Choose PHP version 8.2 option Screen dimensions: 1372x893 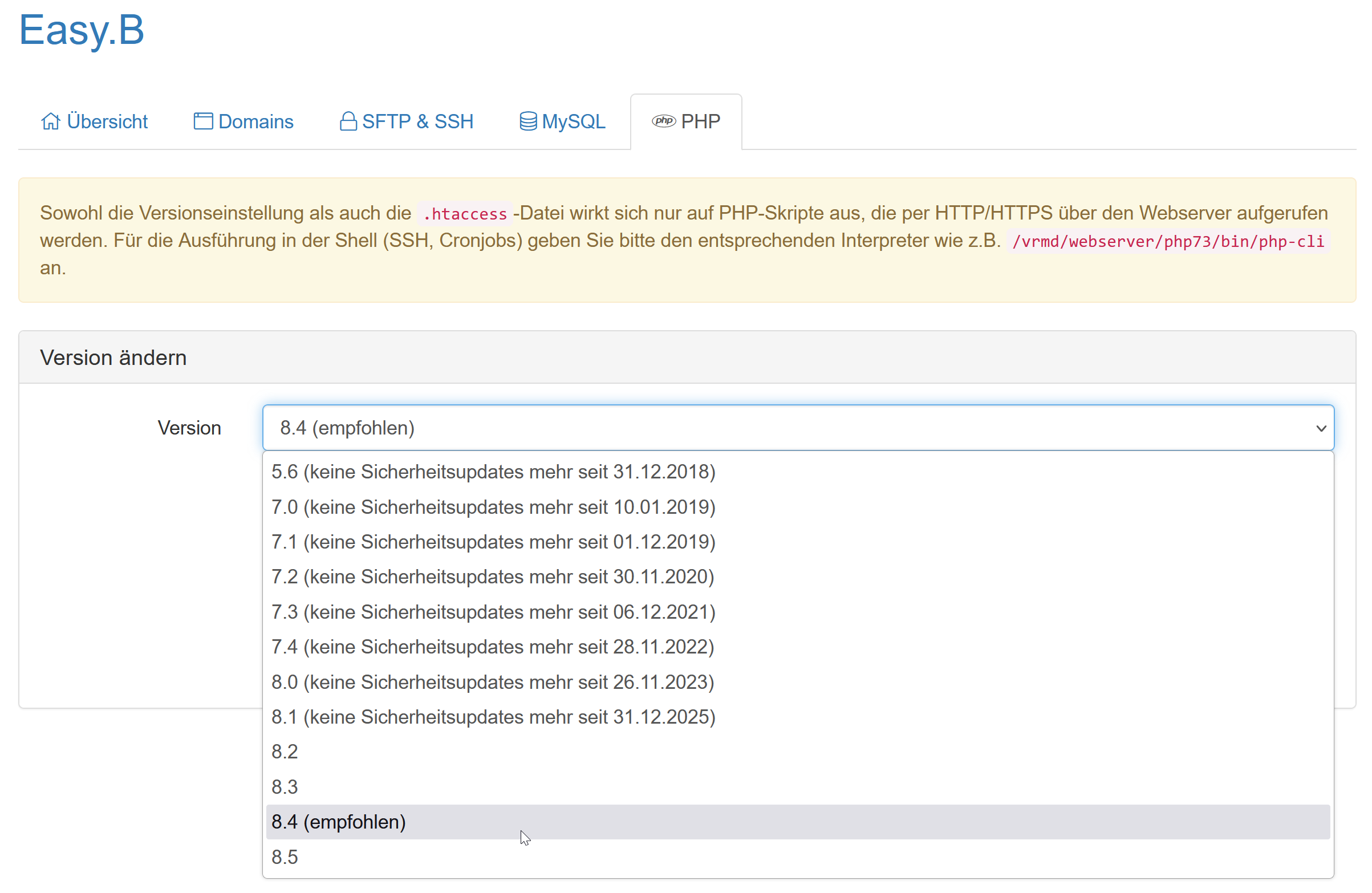(x=285, y=752)
